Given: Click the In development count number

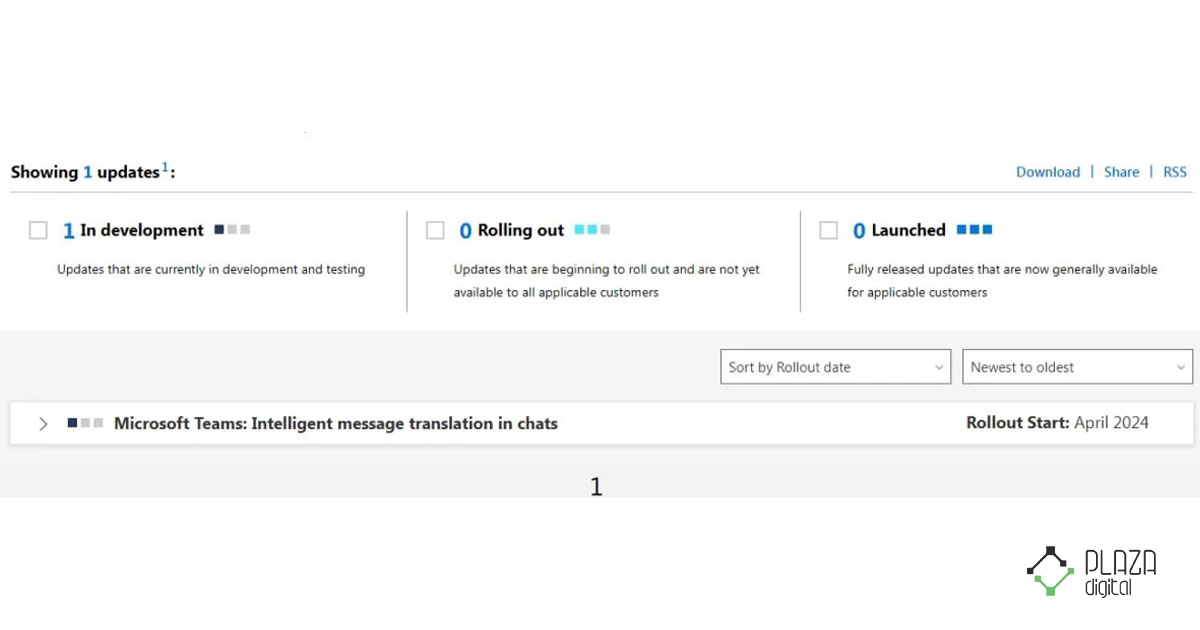Looking at the screenshot, I should 68,231.
